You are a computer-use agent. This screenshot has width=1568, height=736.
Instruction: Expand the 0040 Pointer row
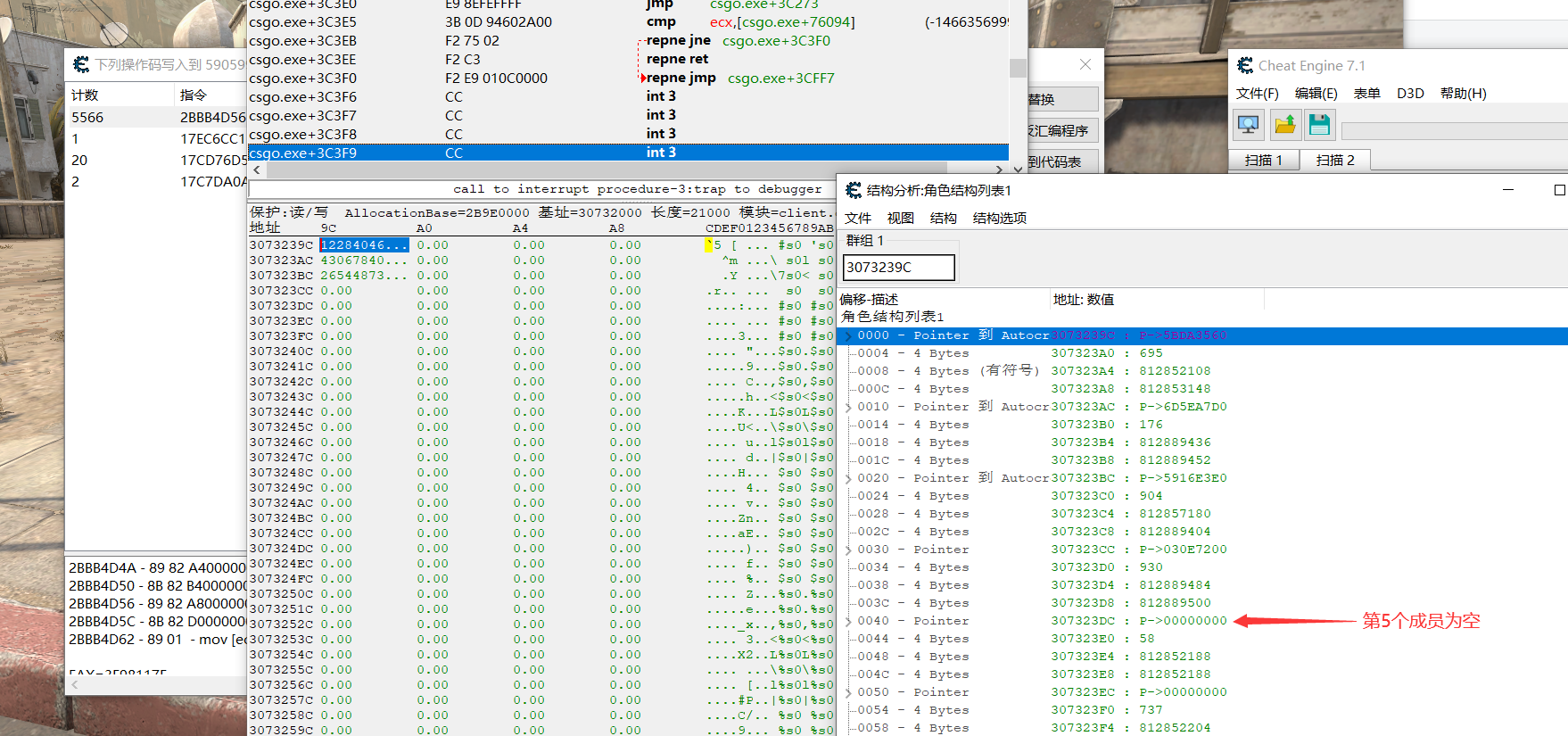[x=848, y=621]
